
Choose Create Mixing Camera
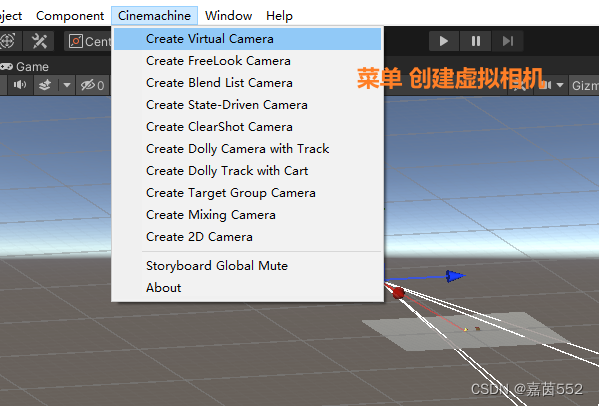coord(248,215)
